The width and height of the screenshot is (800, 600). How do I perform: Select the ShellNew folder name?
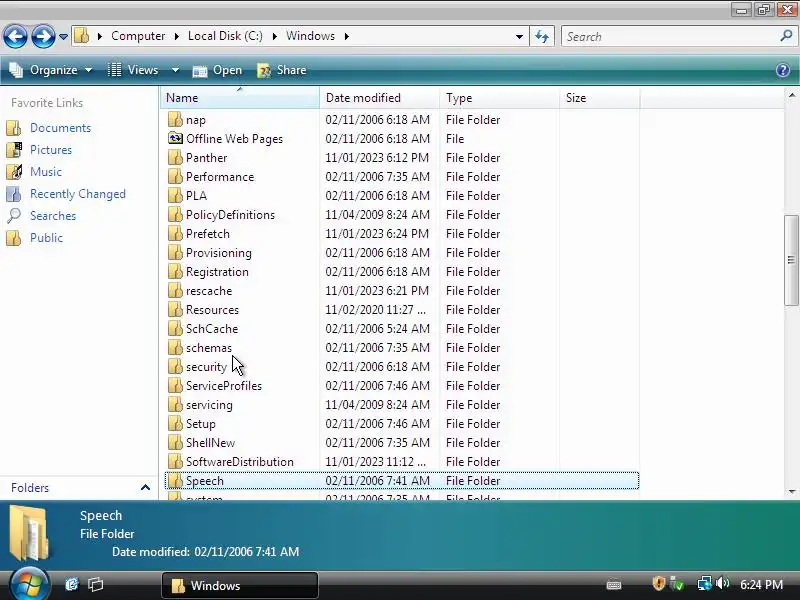click(x=210, y=443)
